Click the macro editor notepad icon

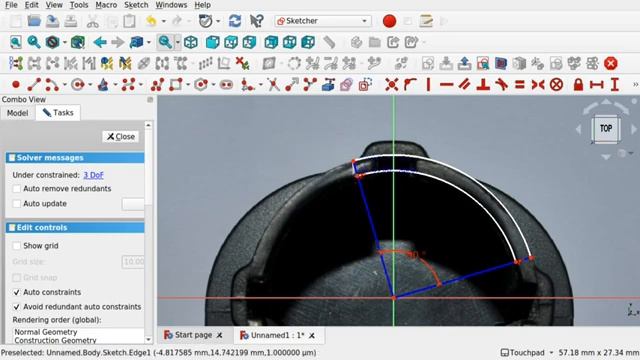click(x=426, y=21)
